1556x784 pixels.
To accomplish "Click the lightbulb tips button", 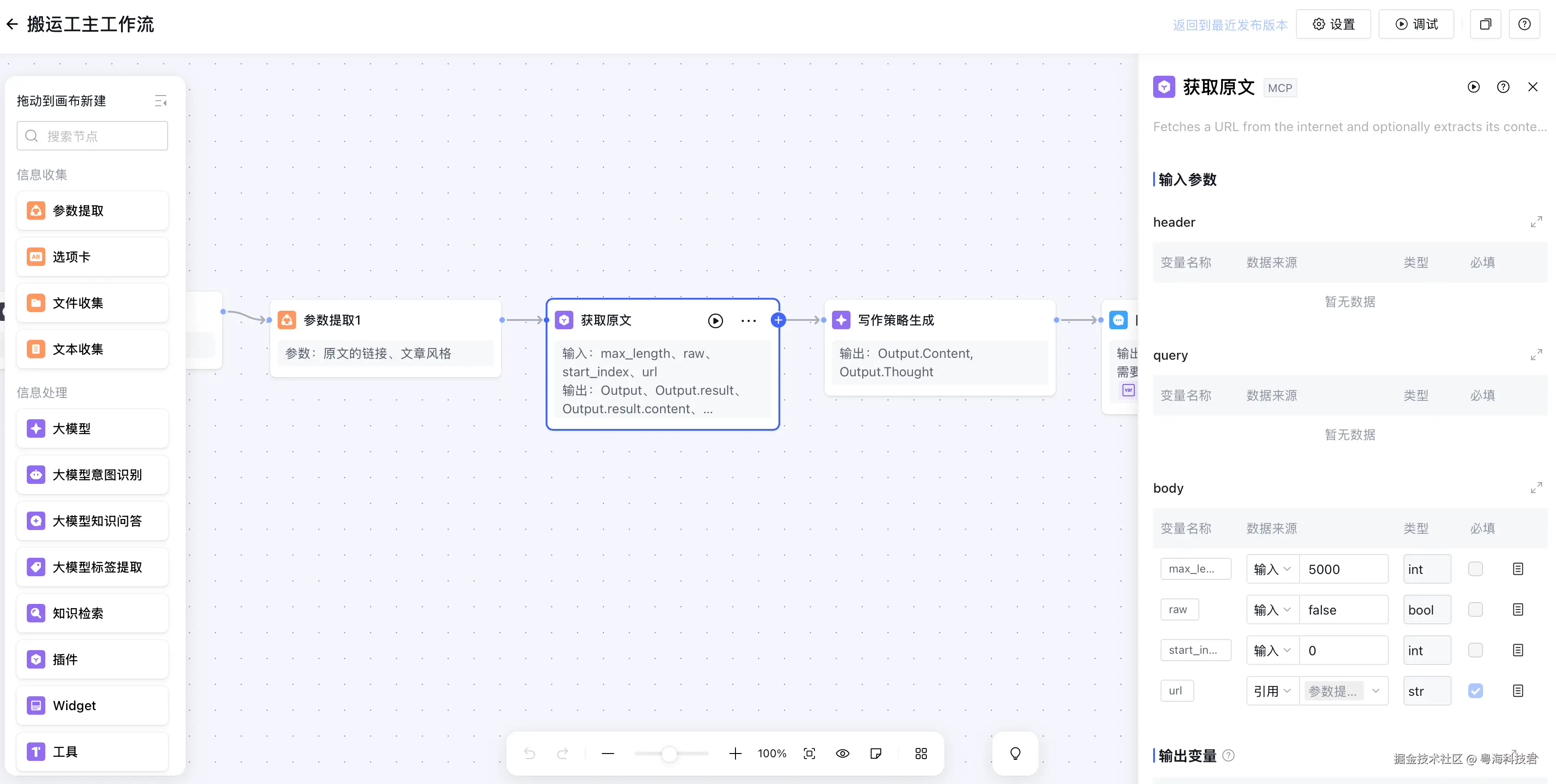I will click(1015, 753).
